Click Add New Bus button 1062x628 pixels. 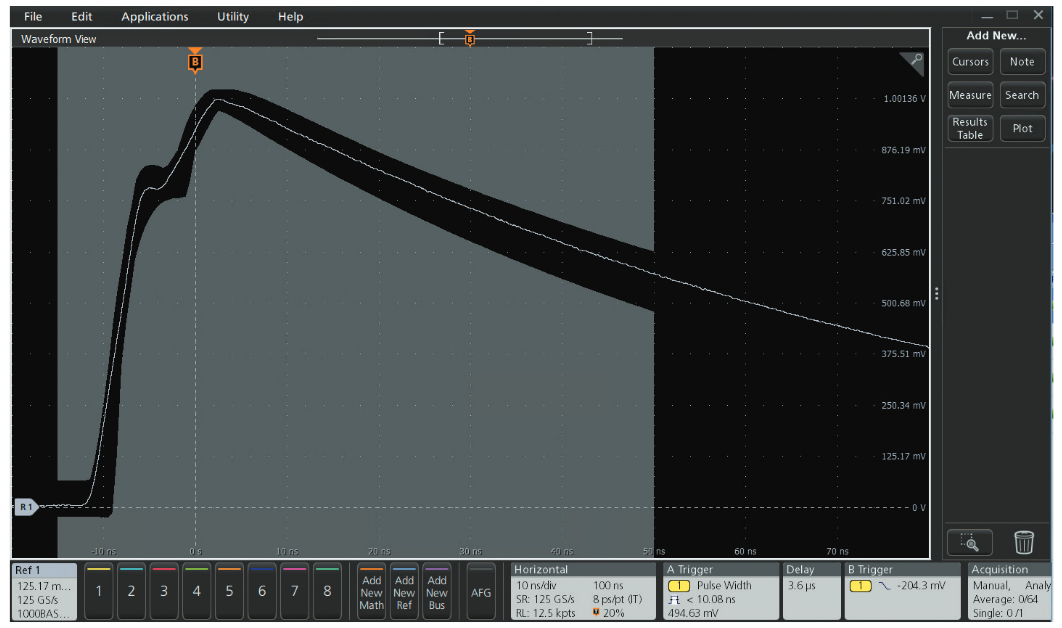tap(437, 591)
